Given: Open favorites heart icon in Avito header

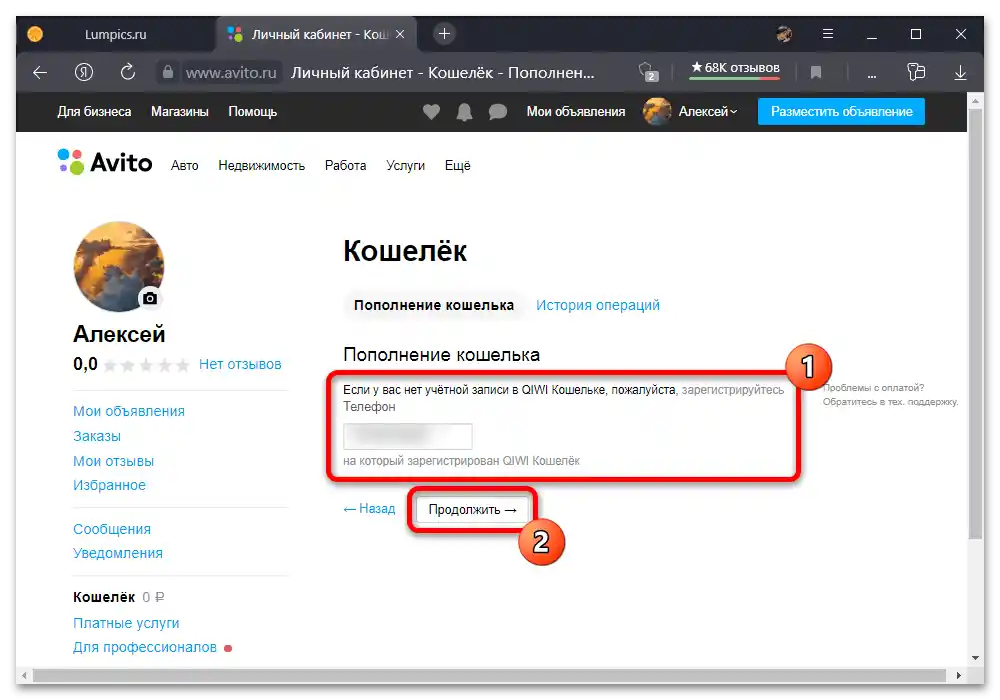Looking at the screenshot, I should pyautogui.click(x=431, y=112).
